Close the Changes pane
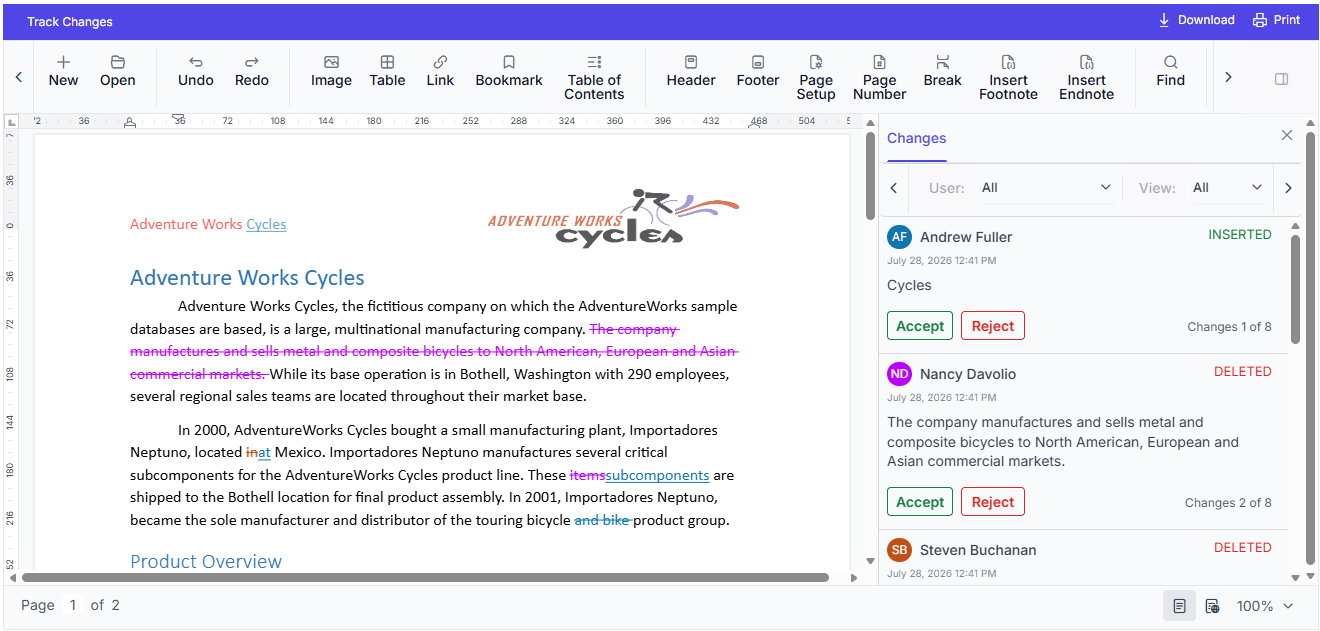 pyautogui.click(x=1287, y=135)
